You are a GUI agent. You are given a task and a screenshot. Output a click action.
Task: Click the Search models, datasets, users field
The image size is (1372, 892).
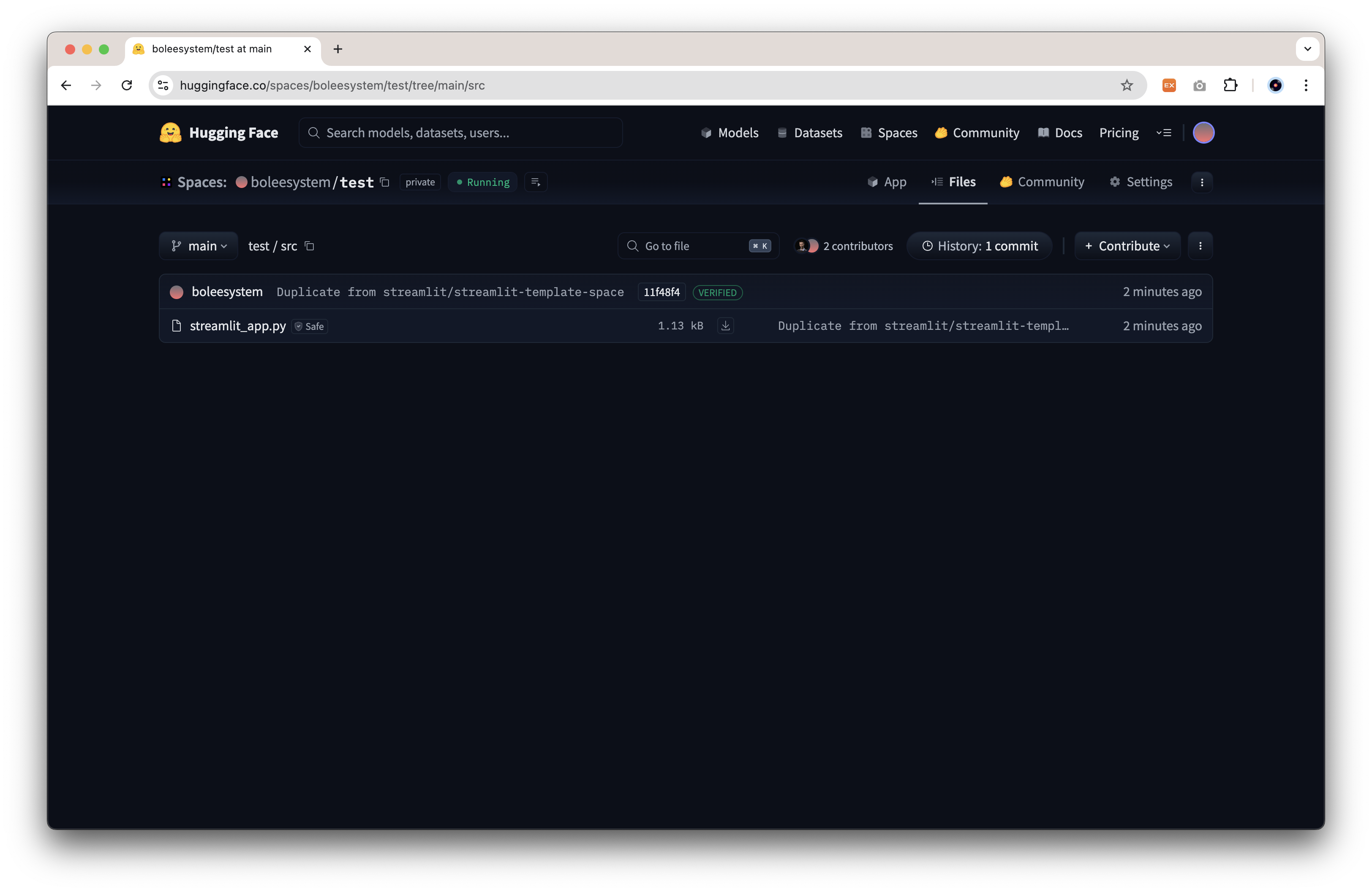(461, 133)
